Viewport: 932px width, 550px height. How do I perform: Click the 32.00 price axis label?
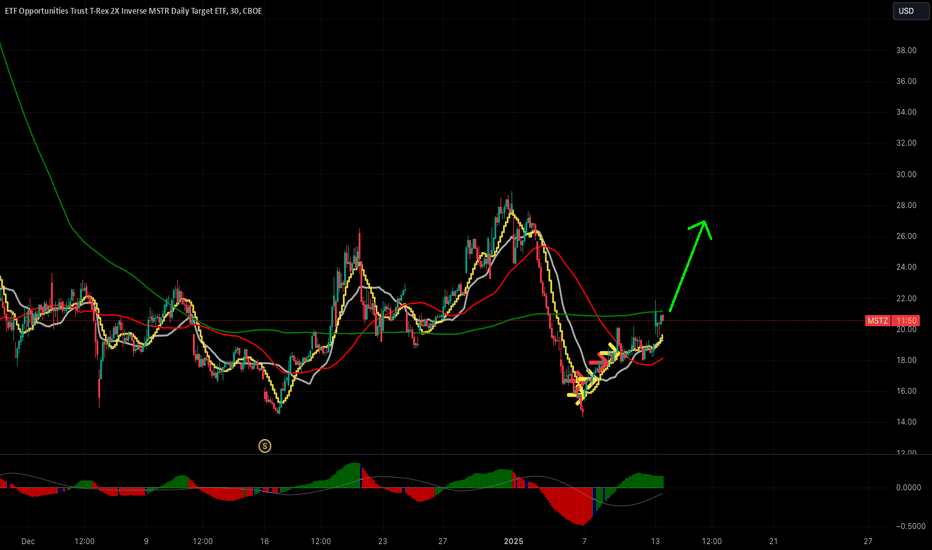pos(906,143)
